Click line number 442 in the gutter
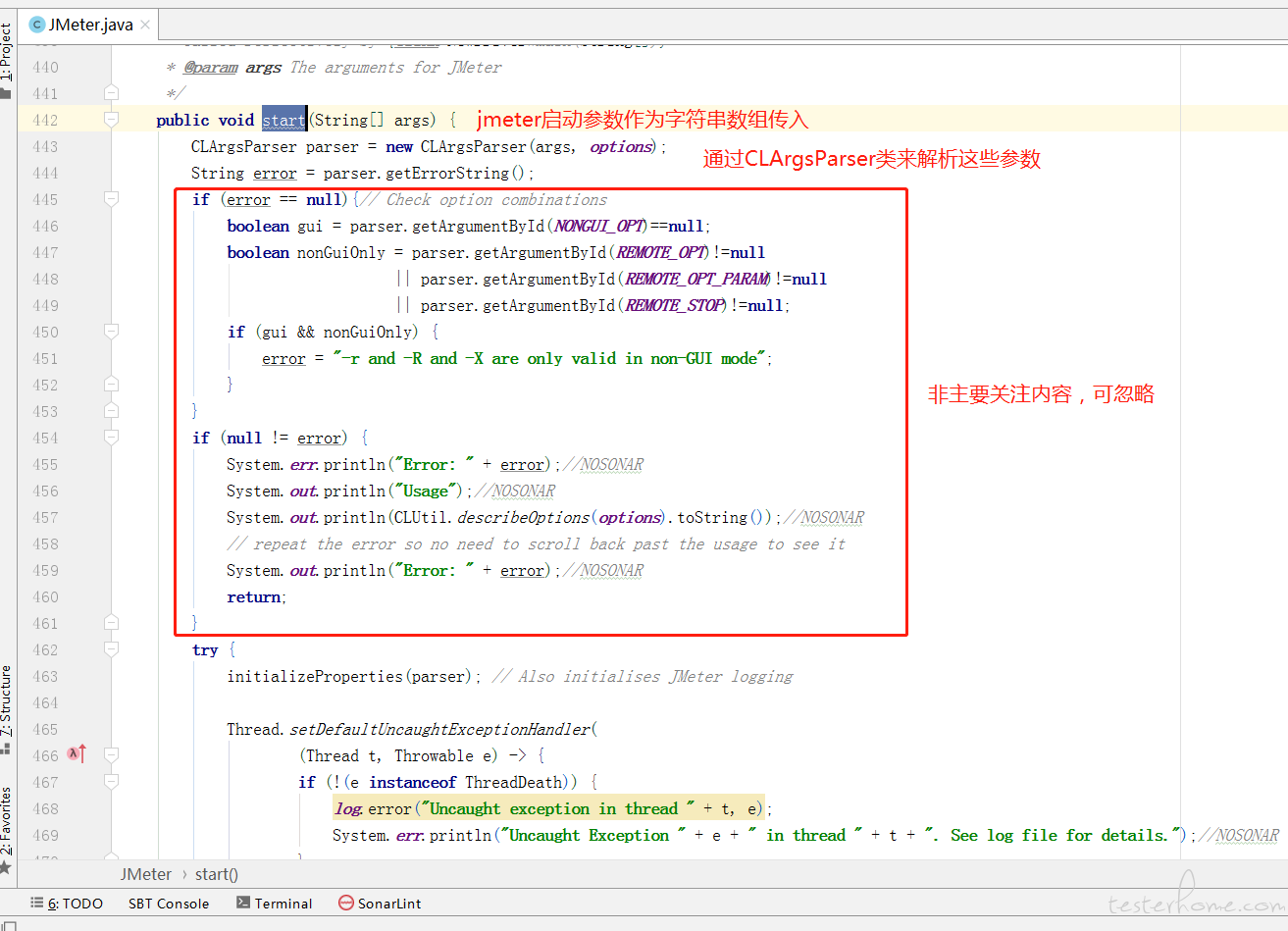Screen dimensions: 1288x931 [x=45, y=120]
